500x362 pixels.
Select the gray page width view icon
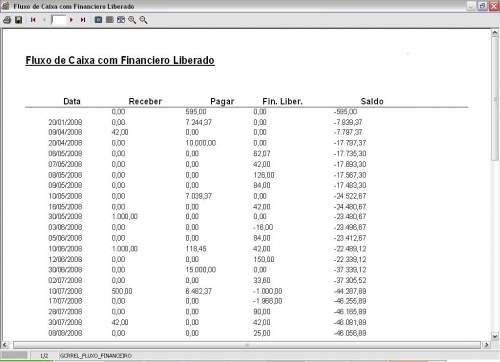coord(110,20)
